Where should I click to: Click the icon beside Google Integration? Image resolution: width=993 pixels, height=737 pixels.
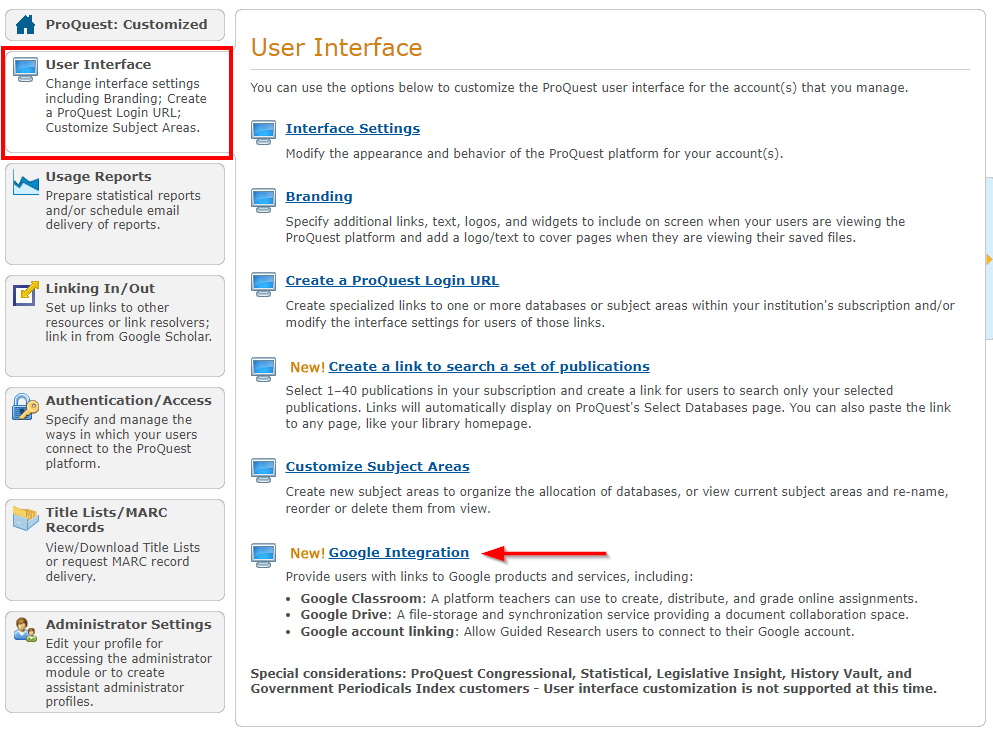tap(263, 555)
